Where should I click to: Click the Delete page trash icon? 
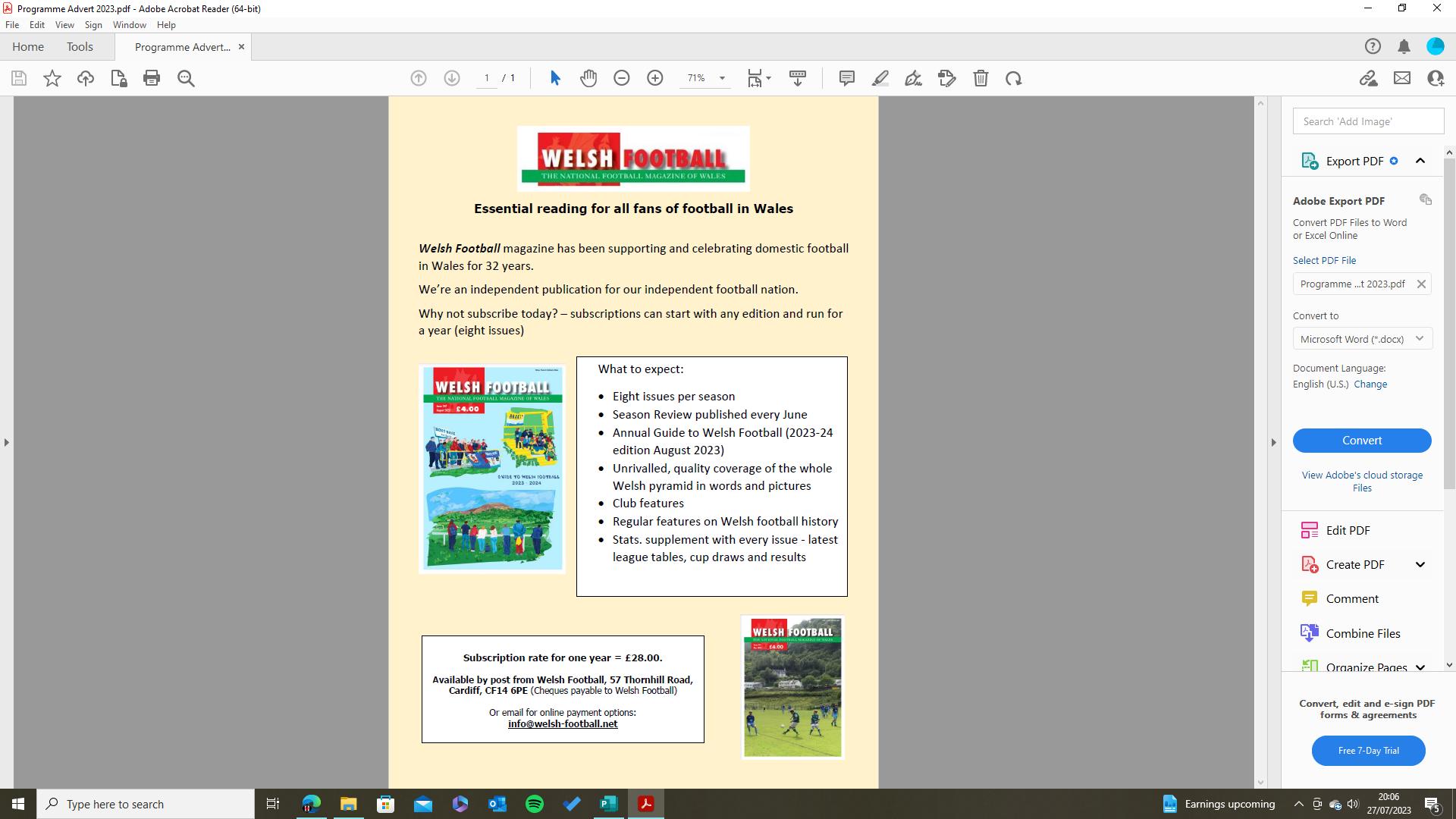[x=981, y=78]
